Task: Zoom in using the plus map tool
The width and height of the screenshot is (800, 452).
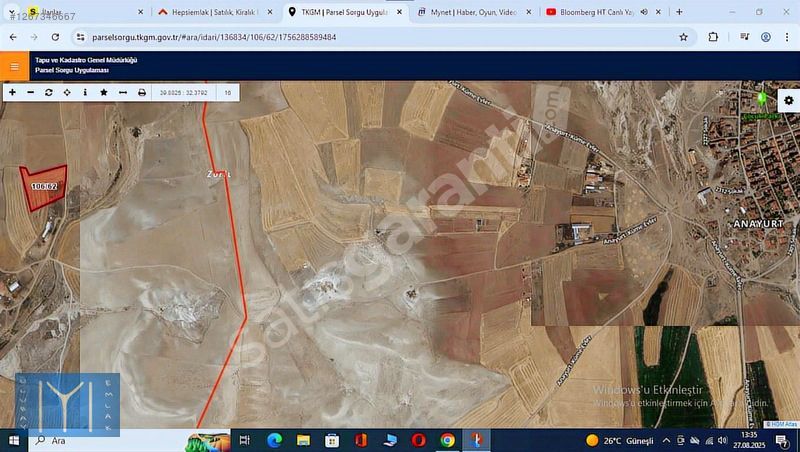Action: pyautogui.click(x=12, y=92)
